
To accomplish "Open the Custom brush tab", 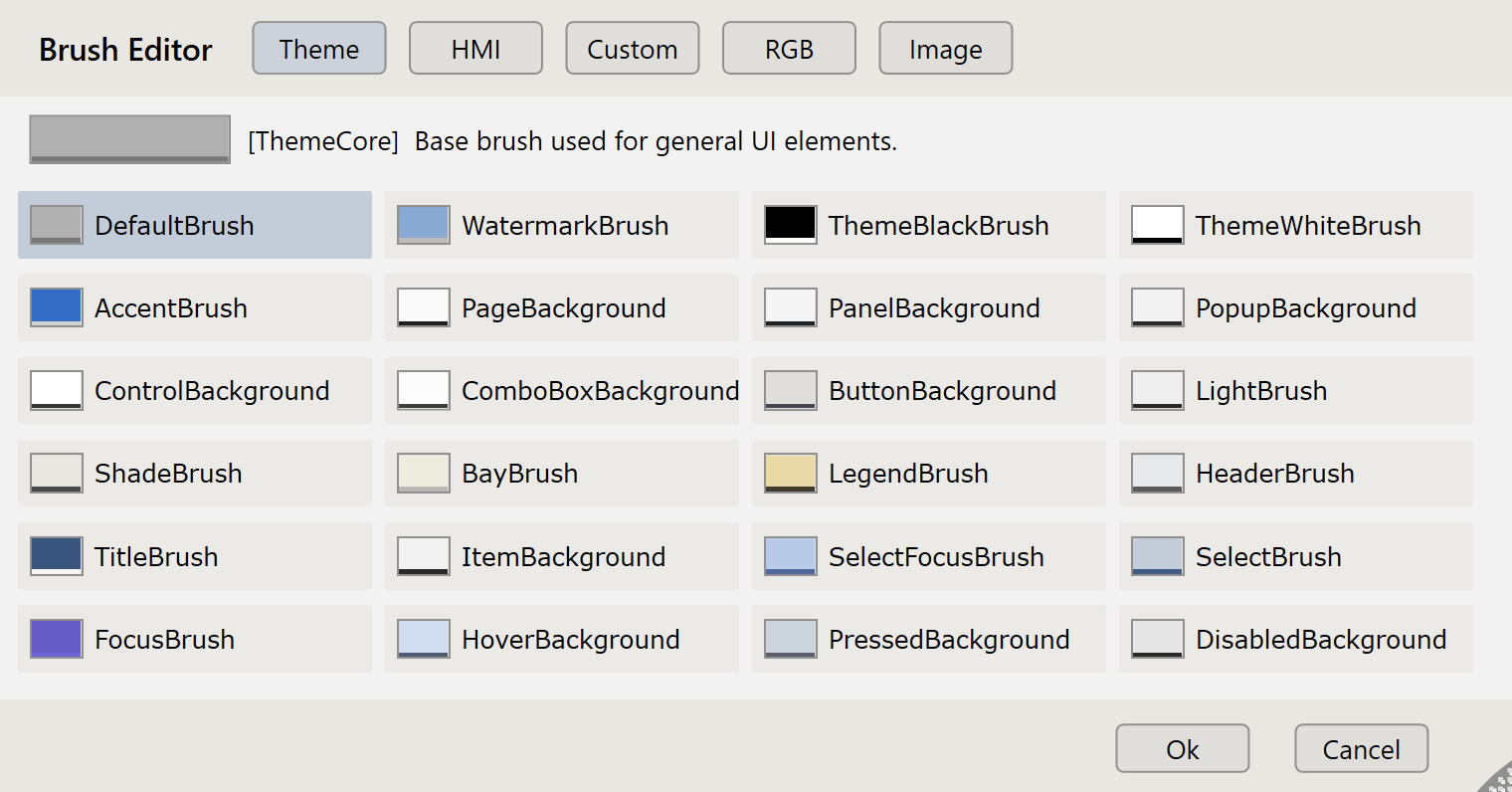I will 632,49.
